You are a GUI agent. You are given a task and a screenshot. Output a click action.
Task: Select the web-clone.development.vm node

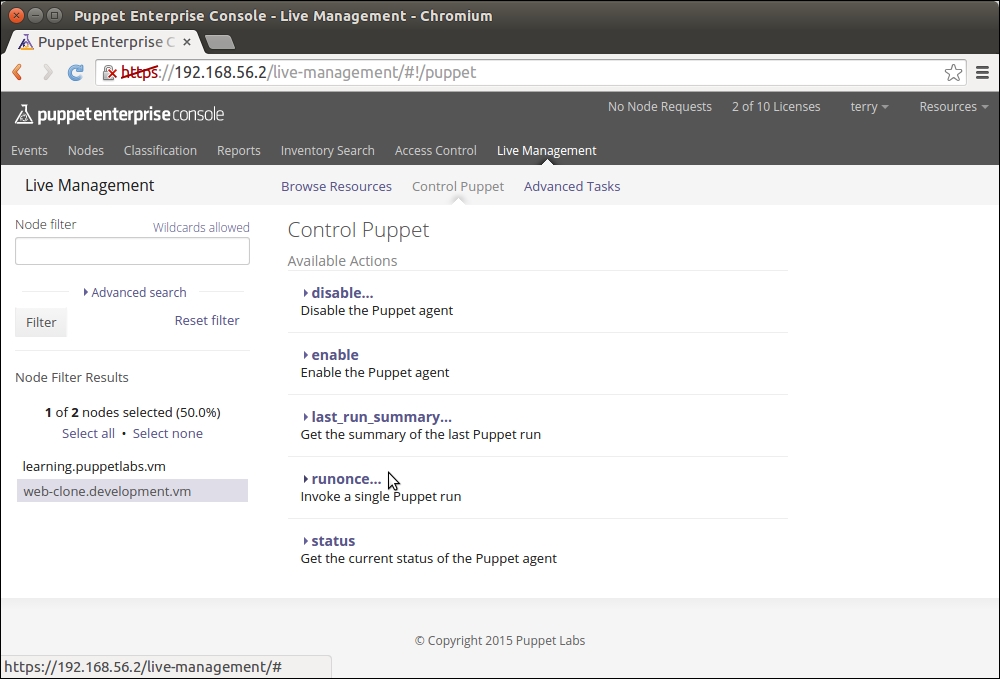[x=107, y=491]
